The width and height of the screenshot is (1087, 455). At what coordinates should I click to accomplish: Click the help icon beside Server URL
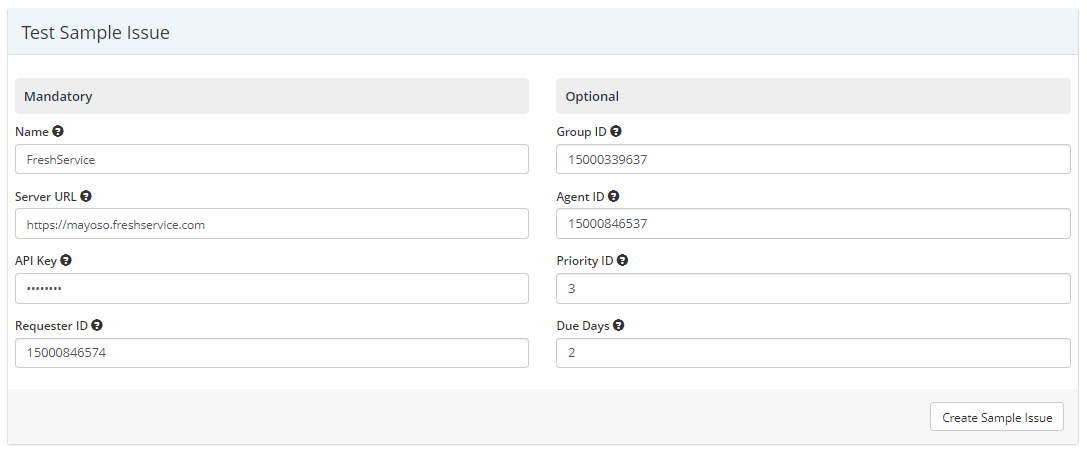(x=86, y=196)
